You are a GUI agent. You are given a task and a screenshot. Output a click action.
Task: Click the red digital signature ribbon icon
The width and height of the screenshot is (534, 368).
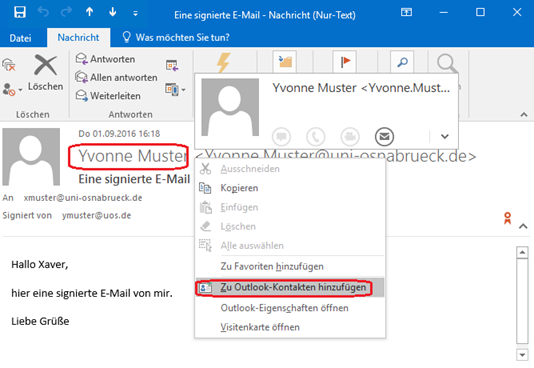(507, 218)
